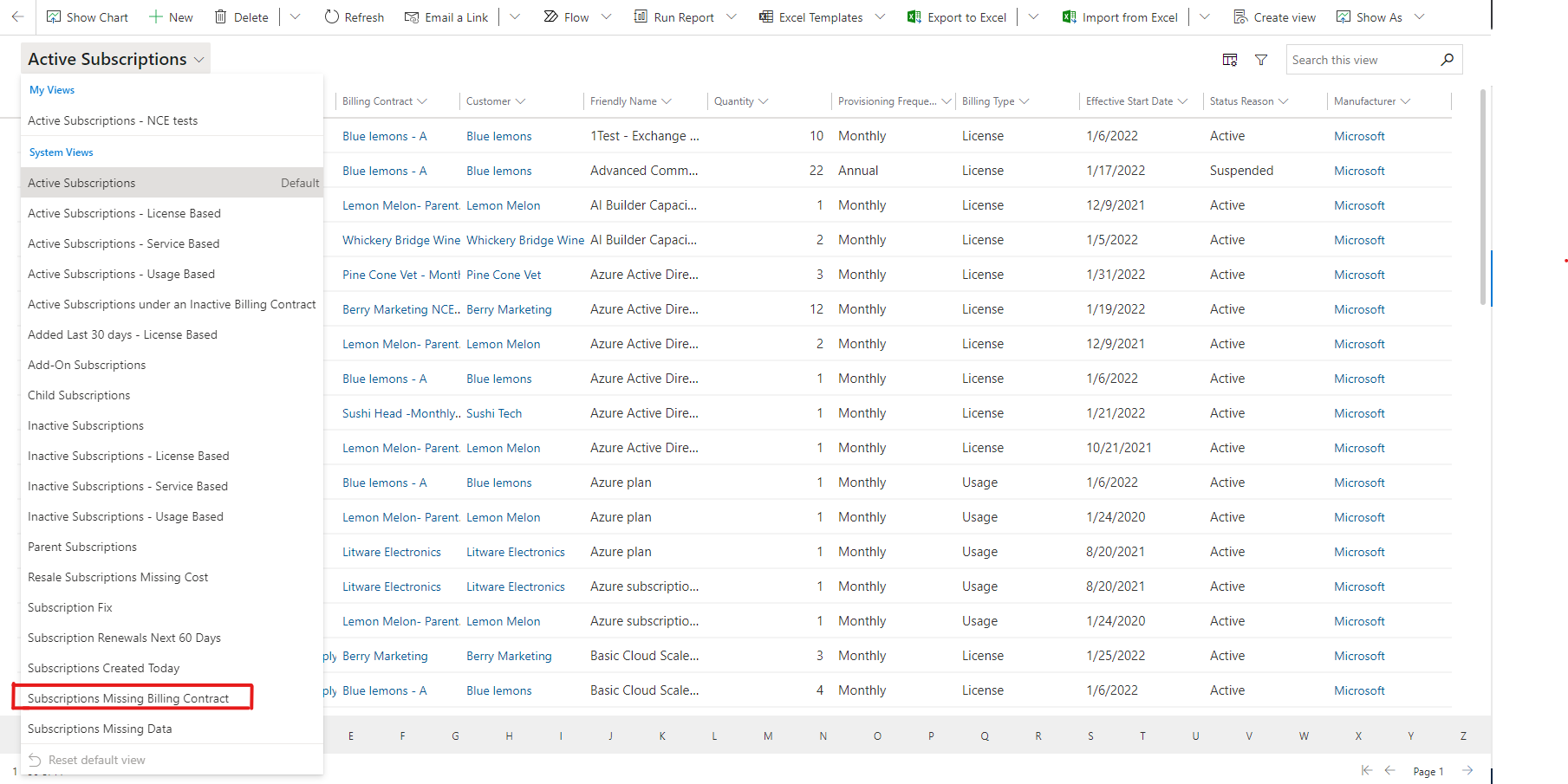Select Subscription Renewals Next 60 Days view
Viewport: 1568px width, 784px height.
(172, 638)
